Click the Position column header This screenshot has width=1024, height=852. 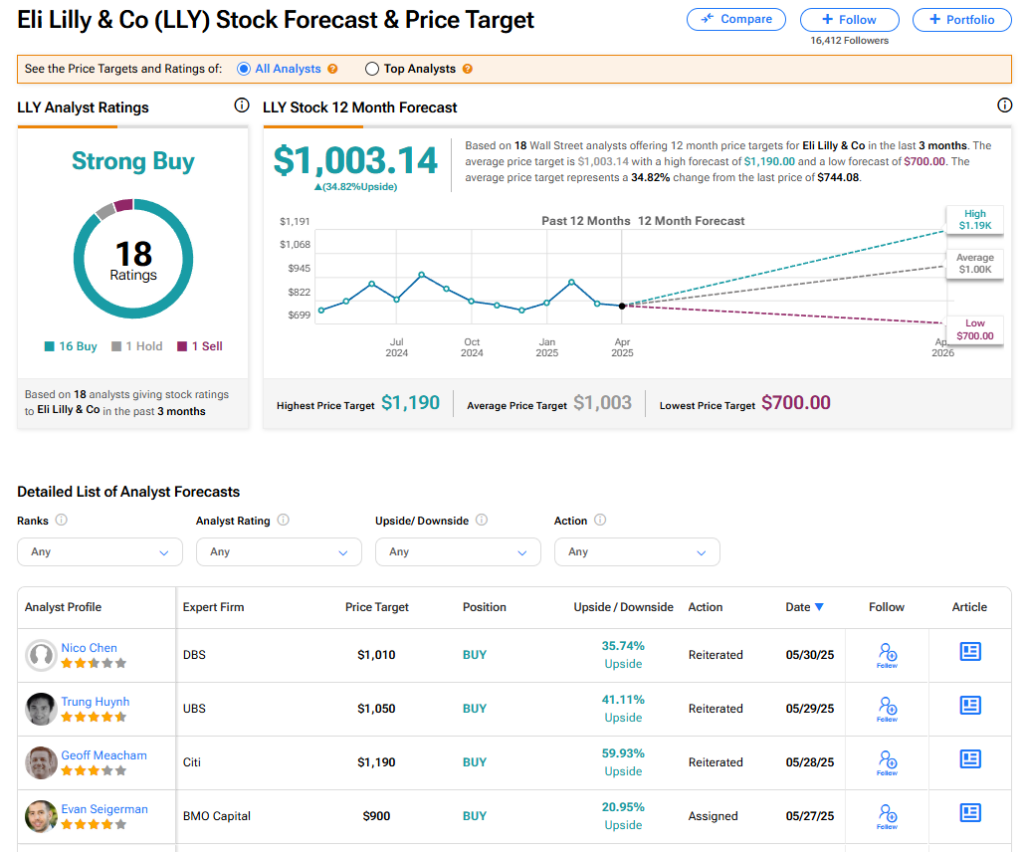tap(485, 607)
